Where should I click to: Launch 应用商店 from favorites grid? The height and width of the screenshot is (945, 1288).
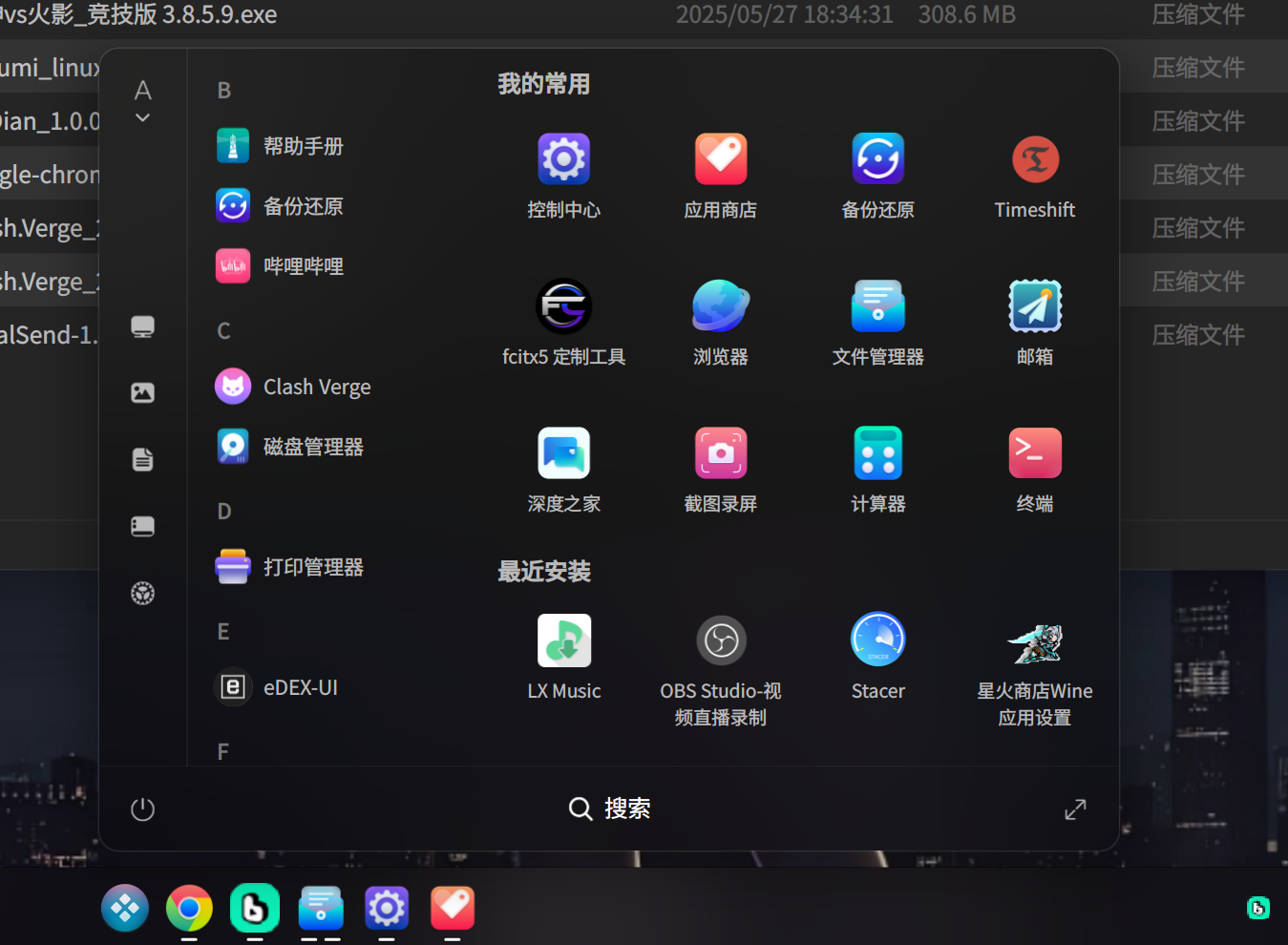tap(721, 177)
